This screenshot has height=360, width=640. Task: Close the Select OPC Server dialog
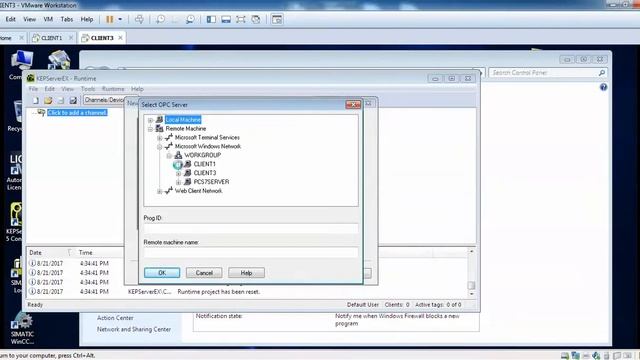(353, 104)
